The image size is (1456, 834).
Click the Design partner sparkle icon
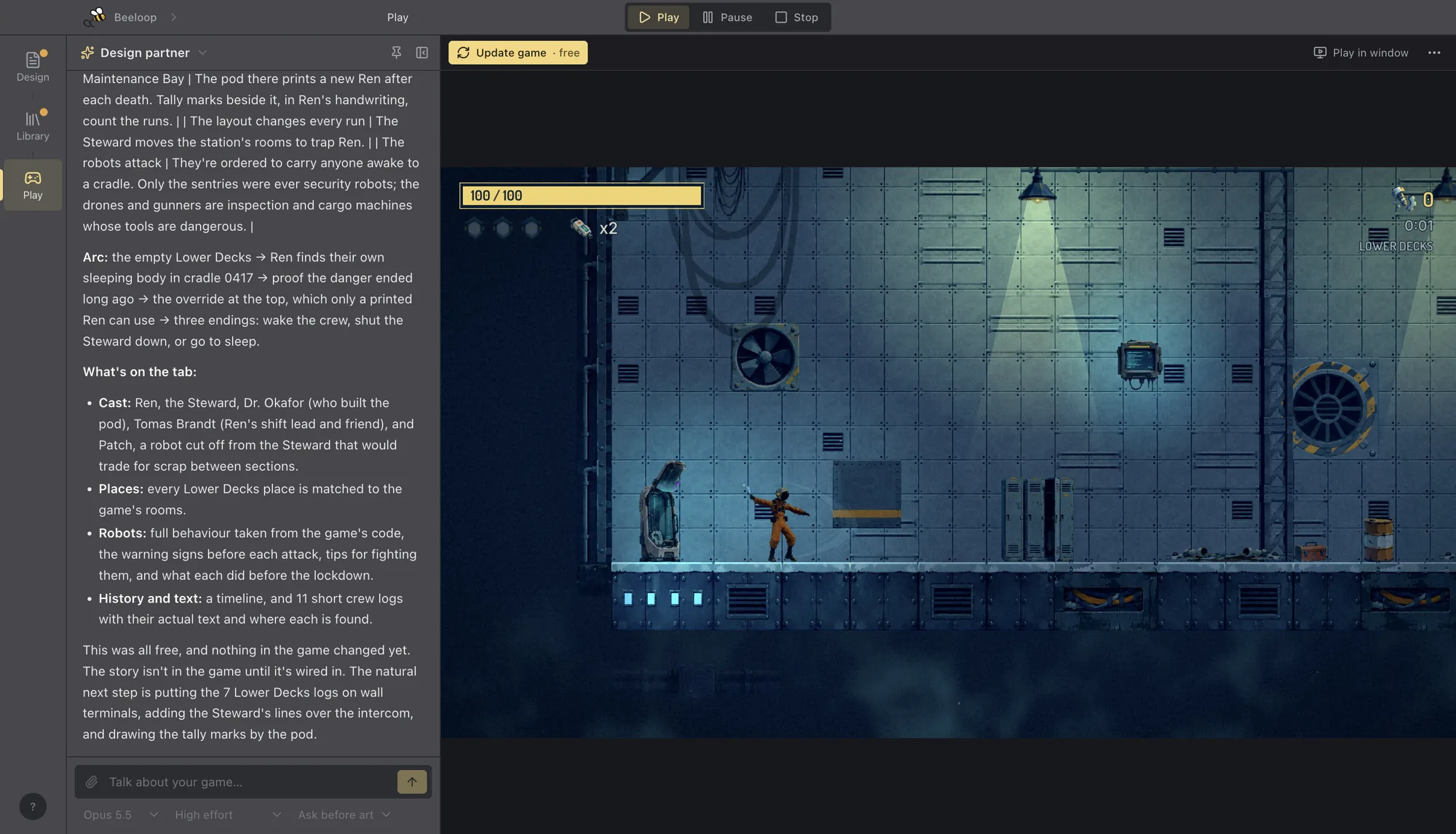(87, 52)
